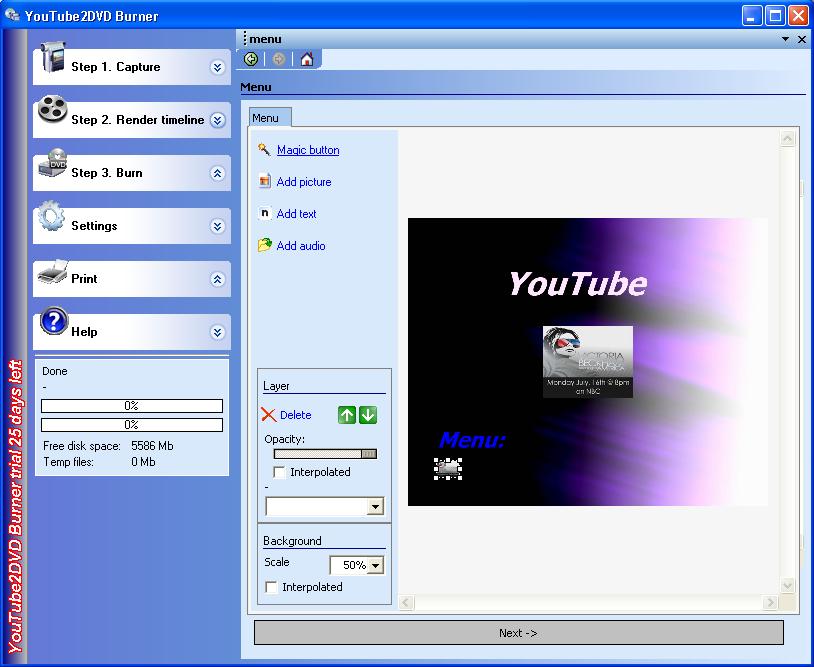Select the Menu tab
This screenshot has width=814, height=667.
(x=270, y=117)
